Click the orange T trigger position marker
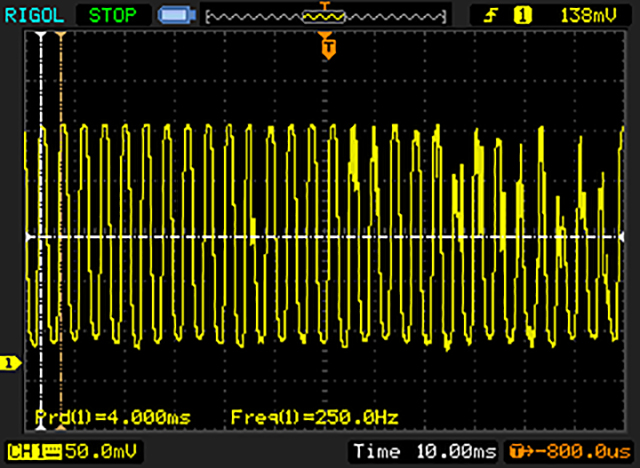640x468 pixels. [x=329, y=47]
